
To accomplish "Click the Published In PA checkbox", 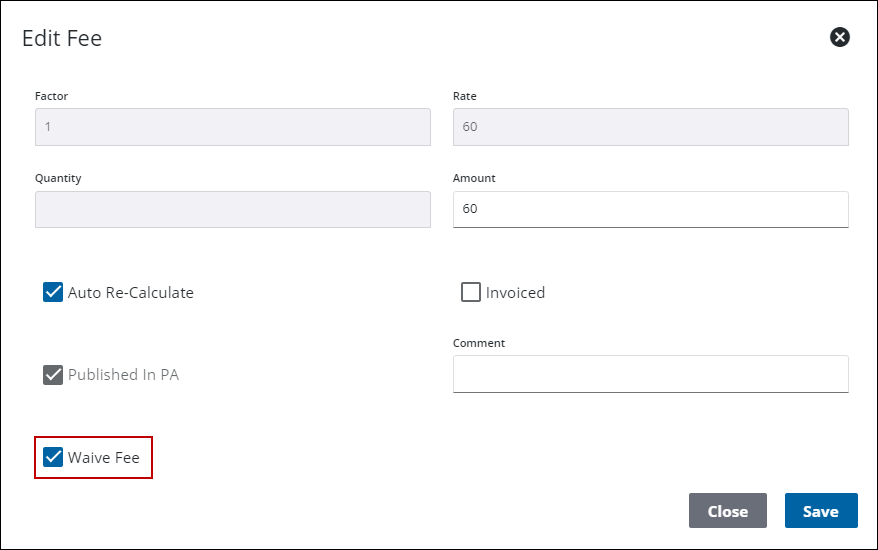I will [53, 375].
